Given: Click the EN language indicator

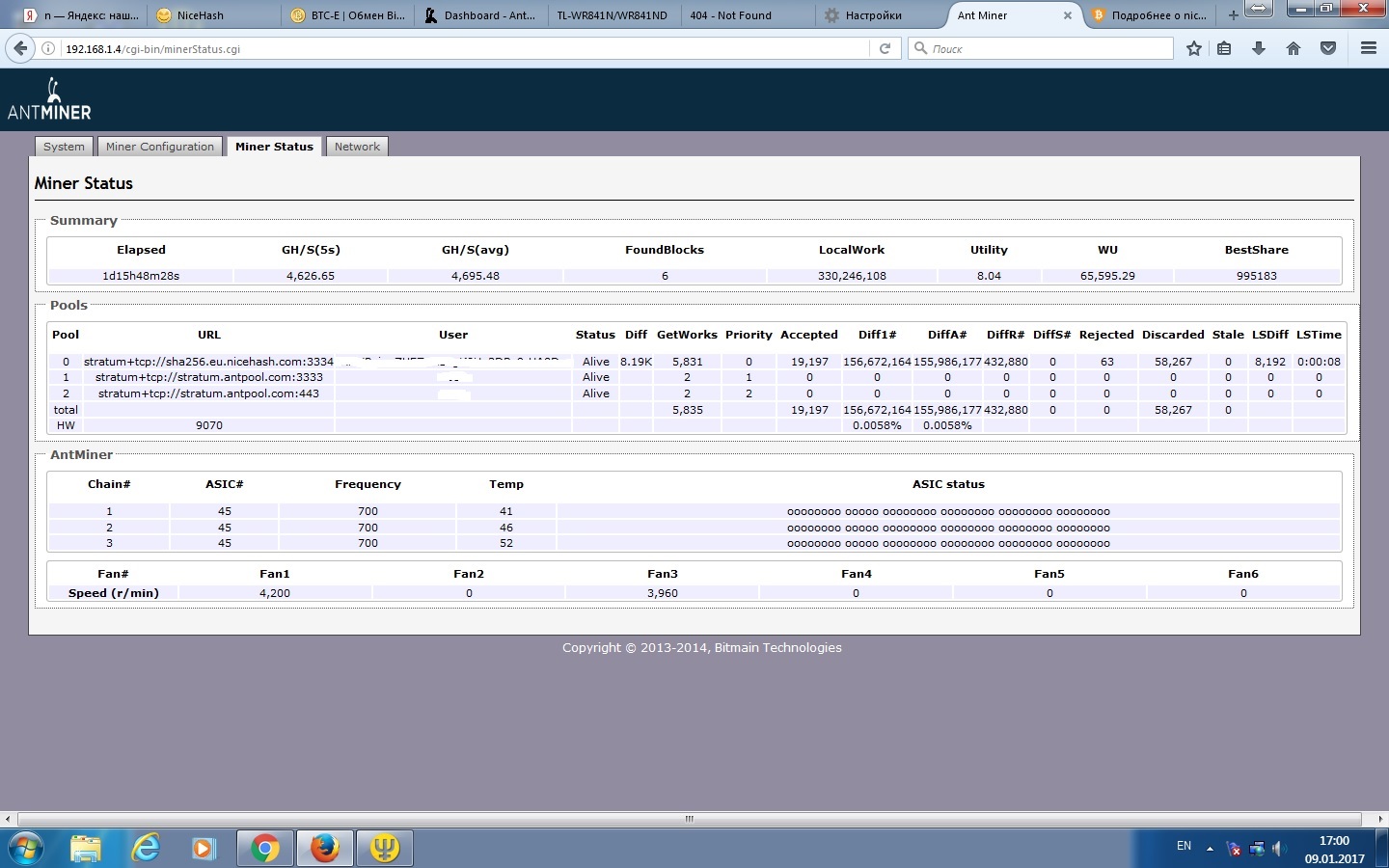Looking at the screenshot, I should [x=1184, y=846].
